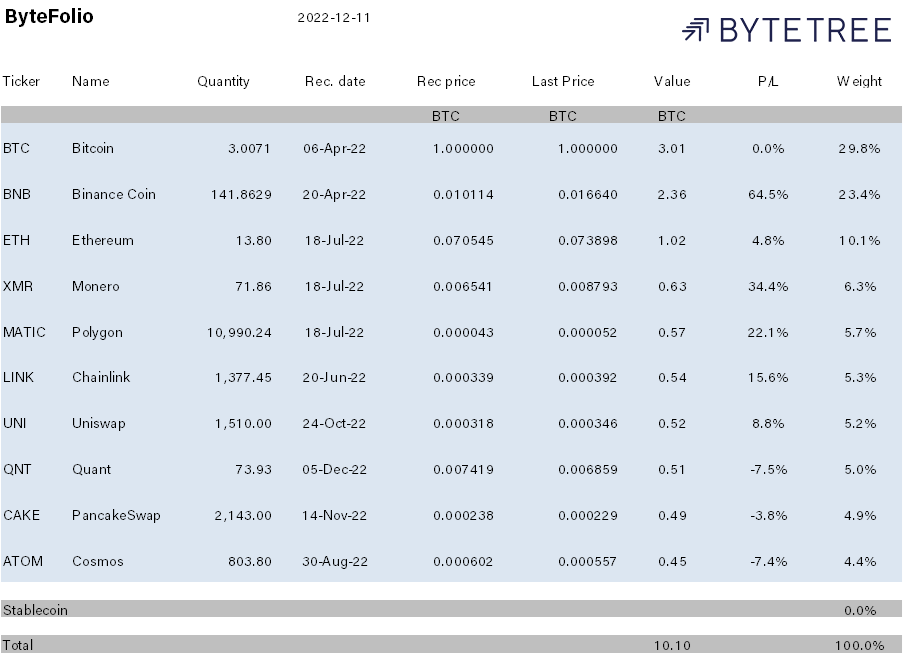Click the name Ethereum
The height and width of the screenshot is (654, 903).
tap(103, 240)
